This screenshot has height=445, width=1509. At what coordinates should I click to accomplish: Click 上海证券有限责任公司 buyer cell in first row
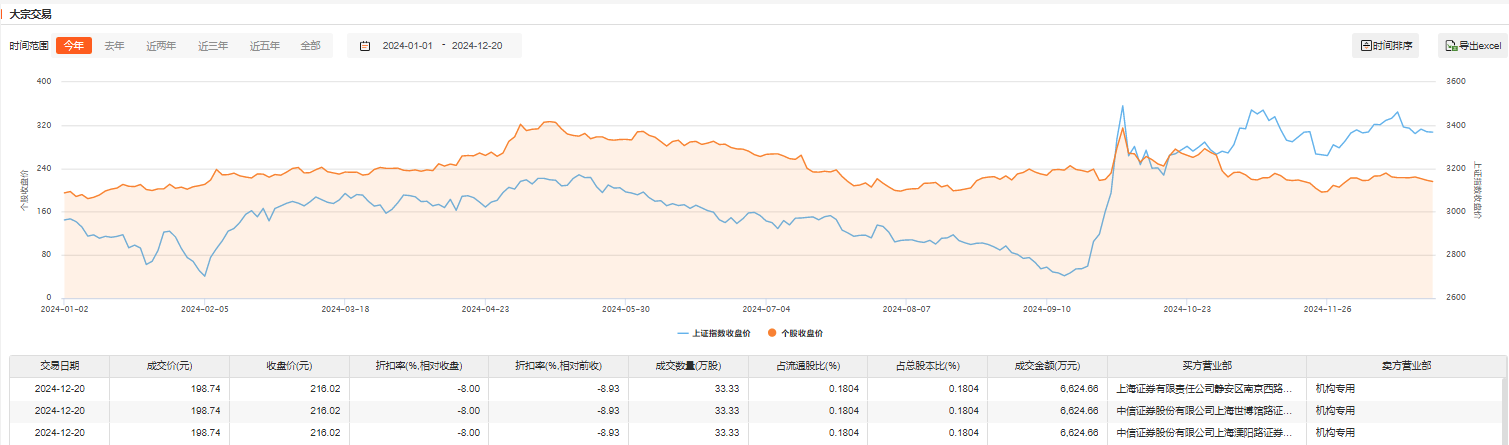(1206, 388)
